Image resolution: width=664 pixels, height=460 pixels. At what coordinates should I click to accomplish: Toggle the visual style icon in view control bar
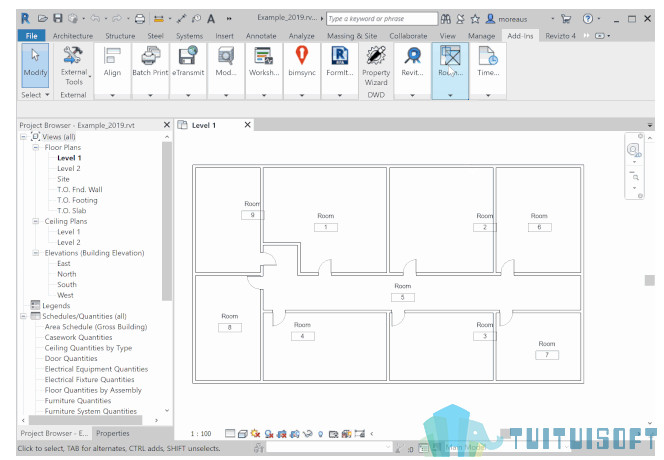tap(242, 433)
